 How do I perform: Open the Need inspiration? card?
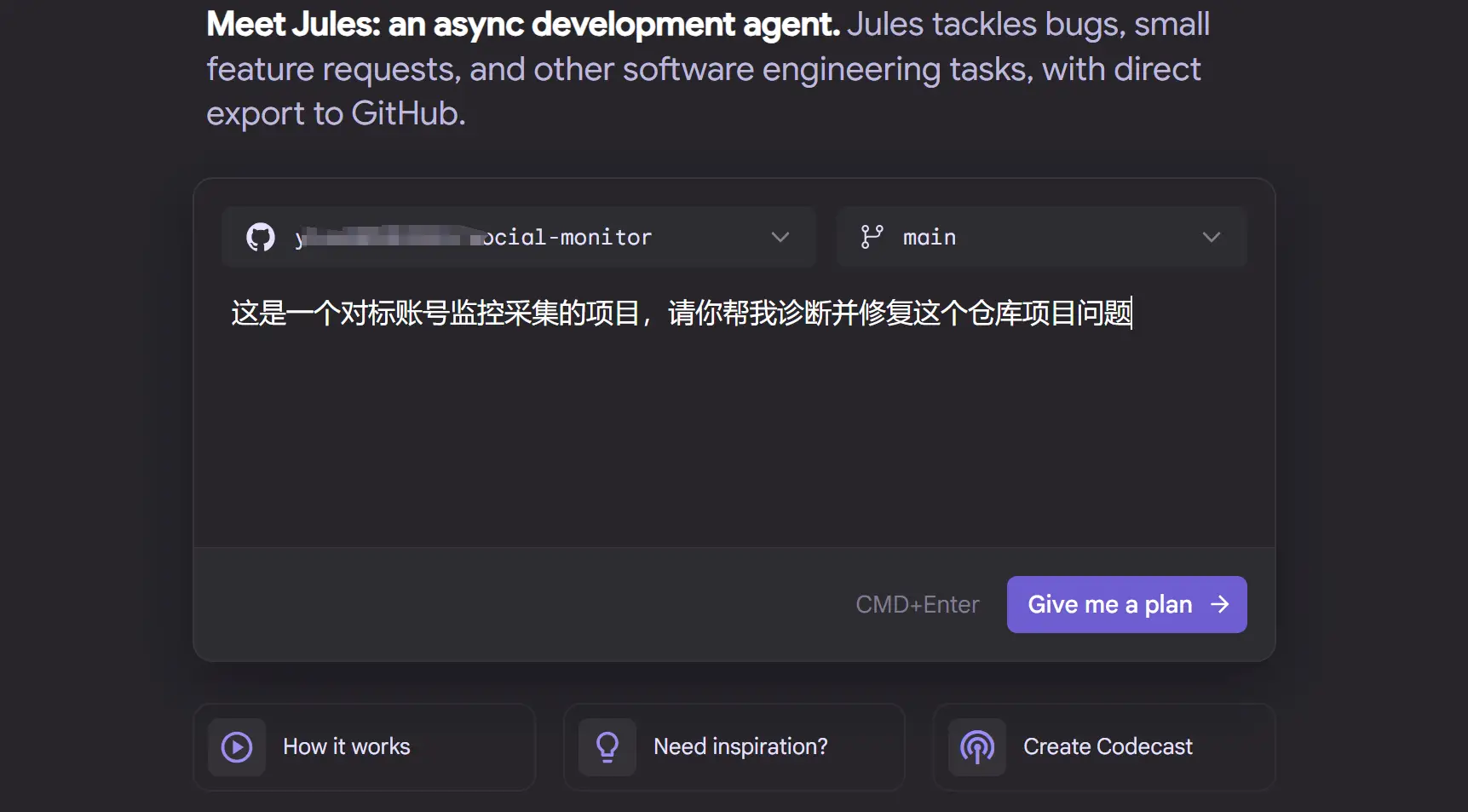click(x=734, y=747)
